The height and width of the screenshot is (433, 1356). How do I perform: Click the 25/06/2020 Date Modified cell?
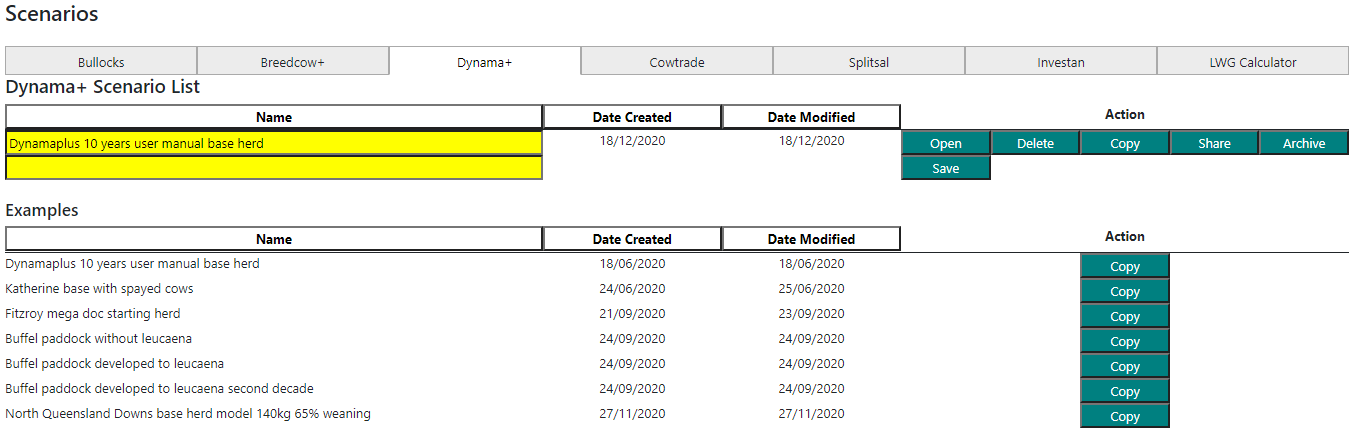(x=811, y=289)
